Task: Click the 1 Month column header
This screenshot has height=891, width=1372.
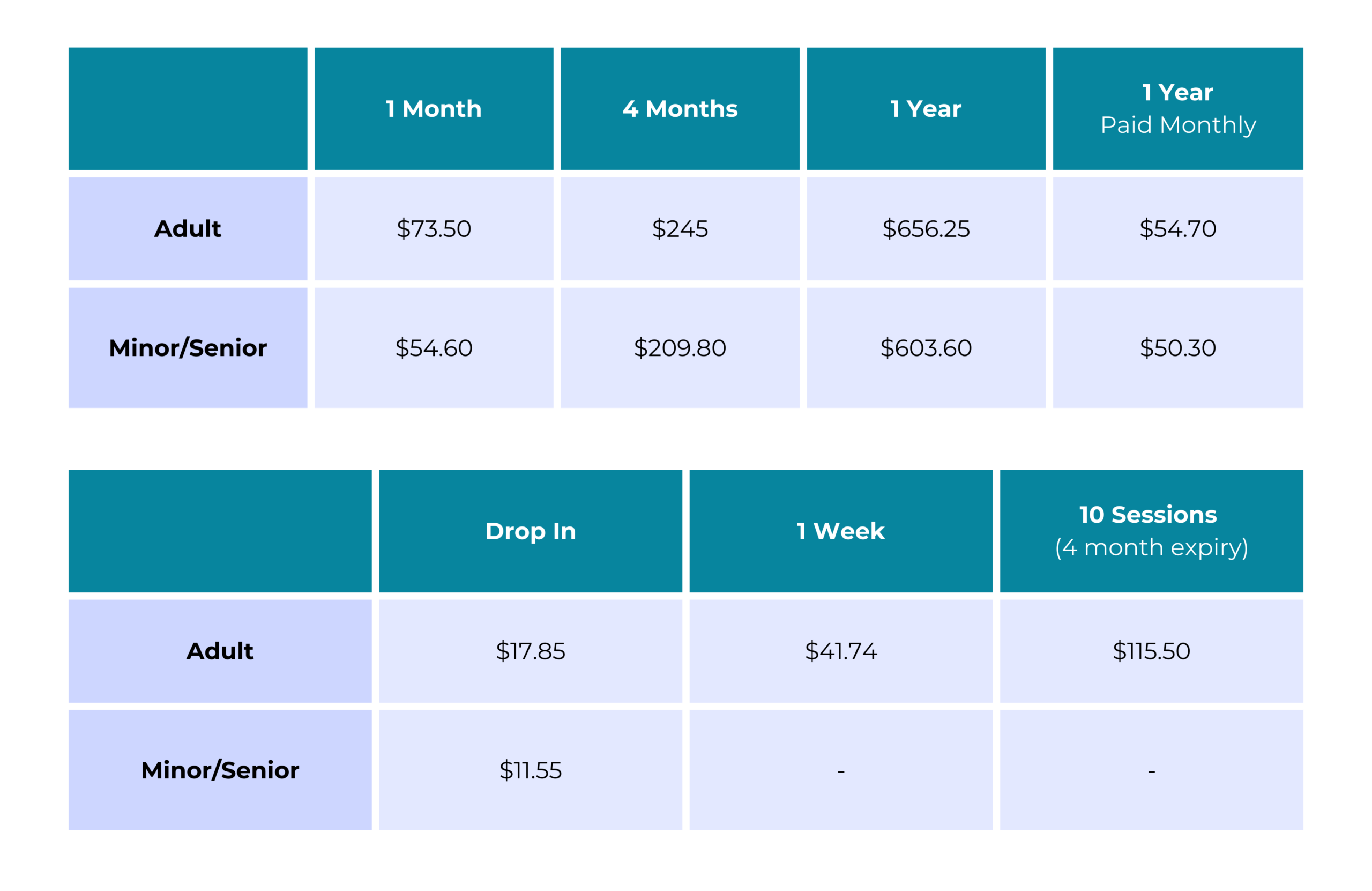Action: pyautogui.click(x=434, y=109)
